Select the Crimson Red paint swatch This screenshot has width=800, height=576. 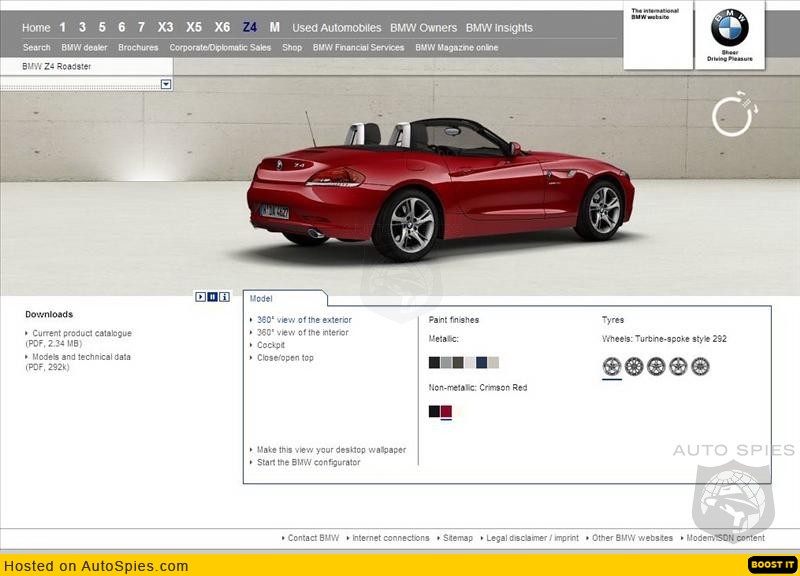[446, 411]
